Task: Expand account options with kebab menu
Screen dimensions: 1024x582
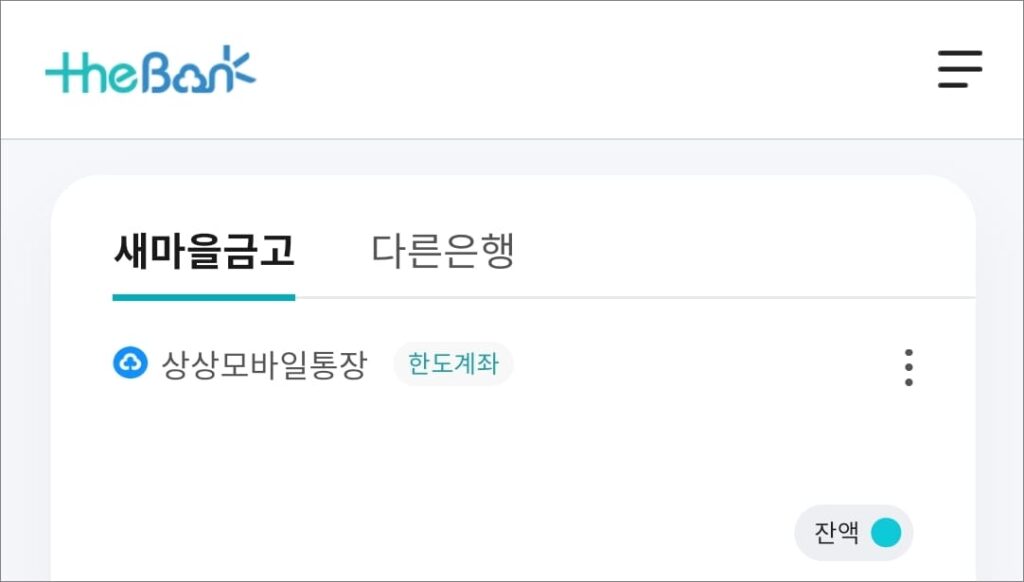Action: [908, 367]
